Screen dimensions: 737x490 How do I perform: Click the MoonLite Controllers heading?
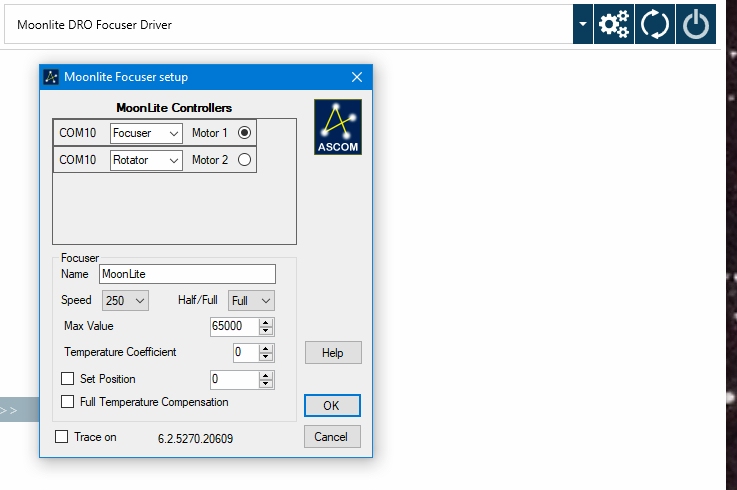click(x=174, y=108)
